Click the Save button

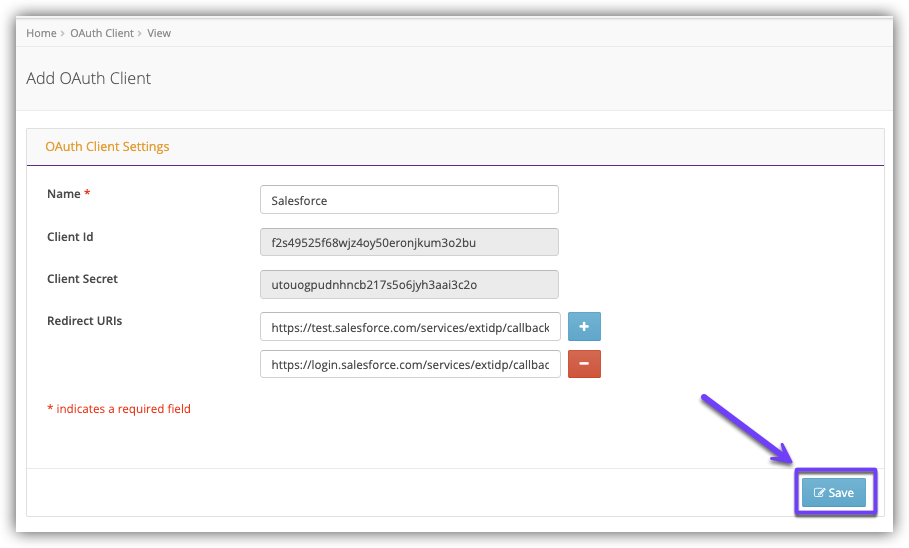[x=834, y=492]
